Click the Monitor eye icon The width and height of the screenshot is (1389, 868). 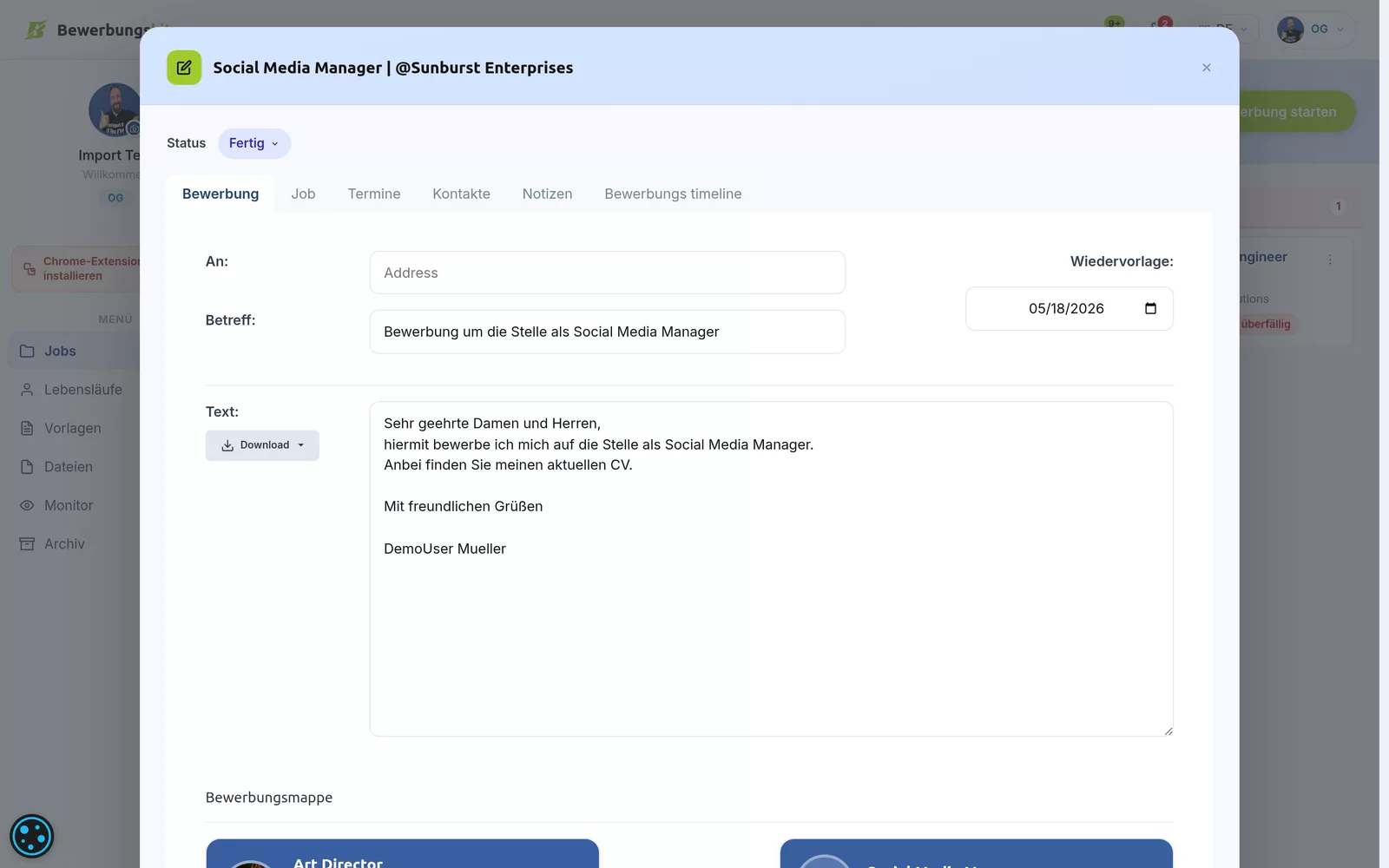click(x=27, y=505)
